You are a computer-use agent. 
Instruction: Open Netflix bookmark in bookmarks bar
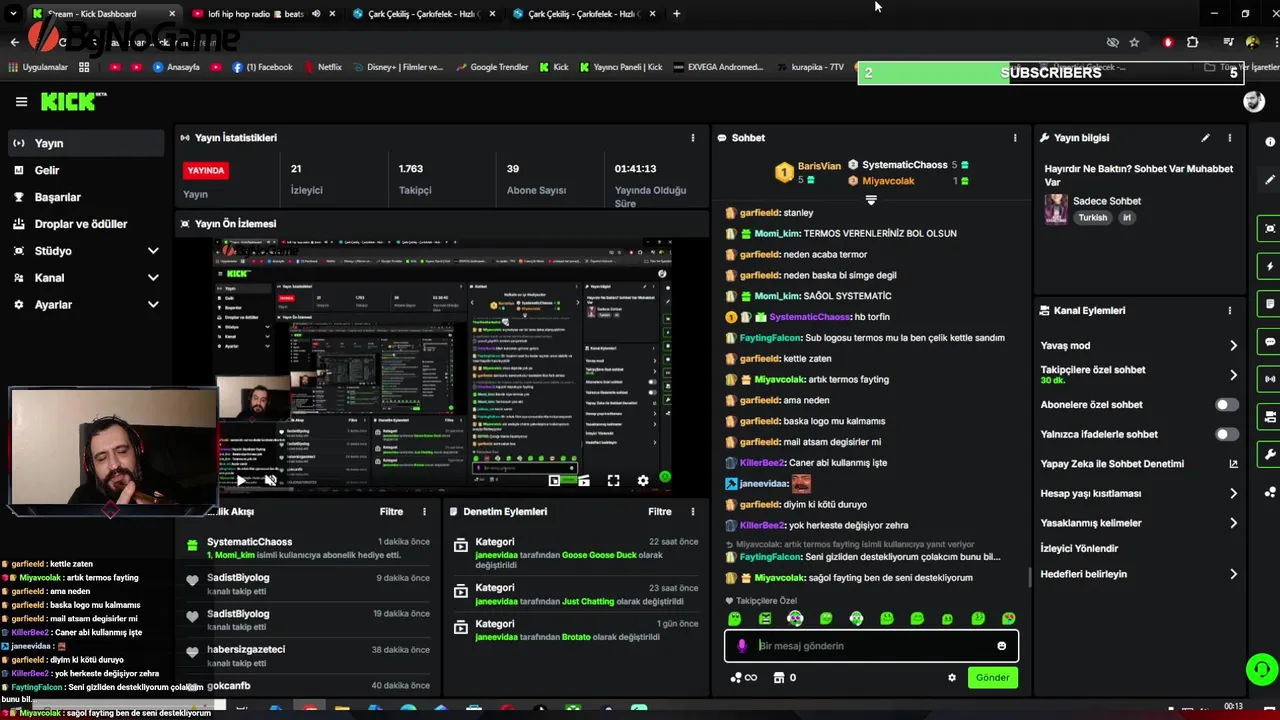321,67
